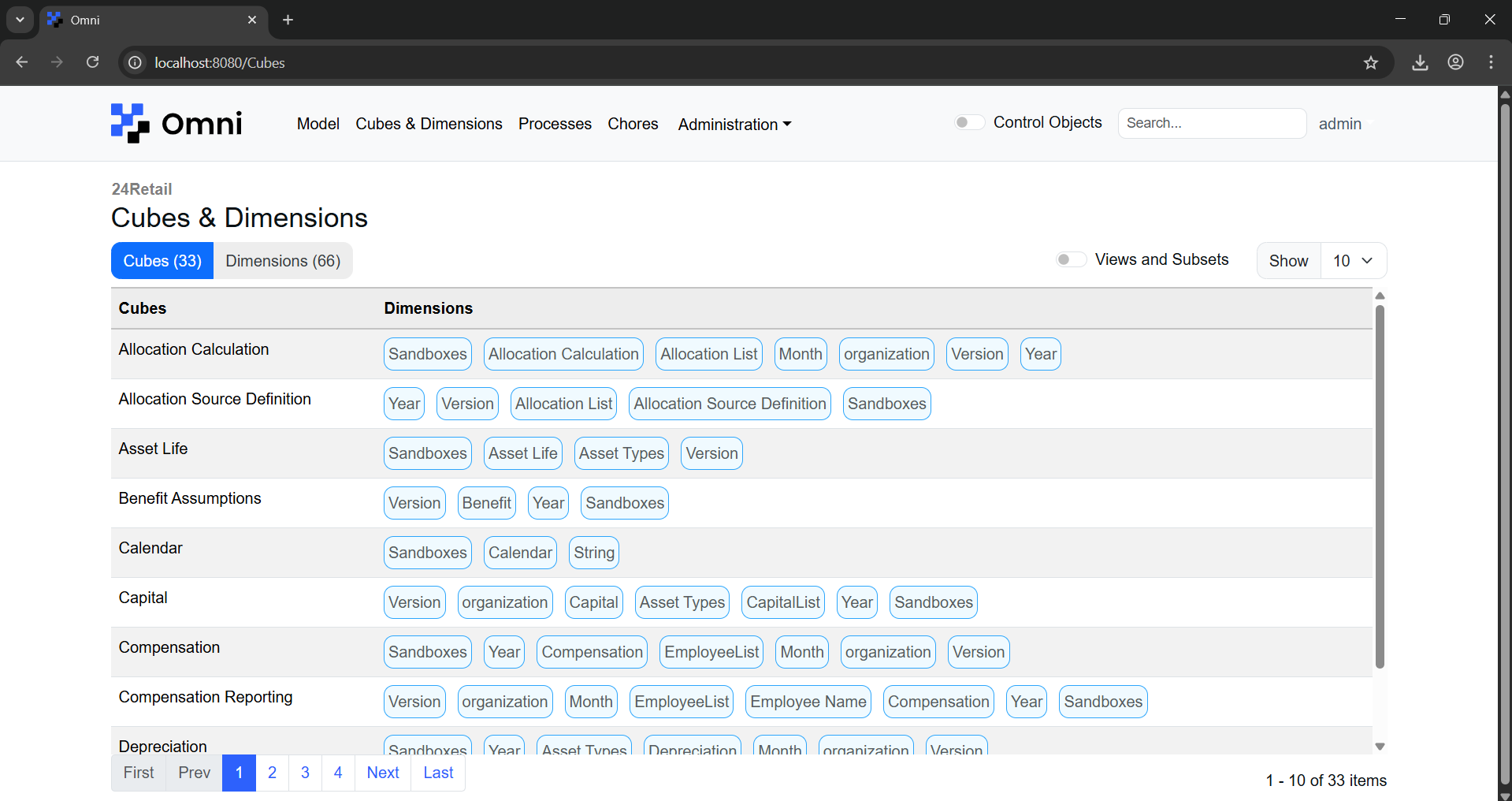Open the Model menu item
Viewport: 1512px width, 801px height.
[x=318, y=124]
